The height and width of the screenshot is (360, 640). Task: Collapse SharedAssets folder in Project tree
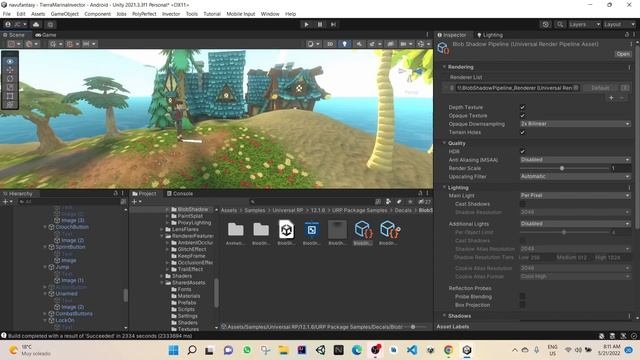tap(162, 282)
